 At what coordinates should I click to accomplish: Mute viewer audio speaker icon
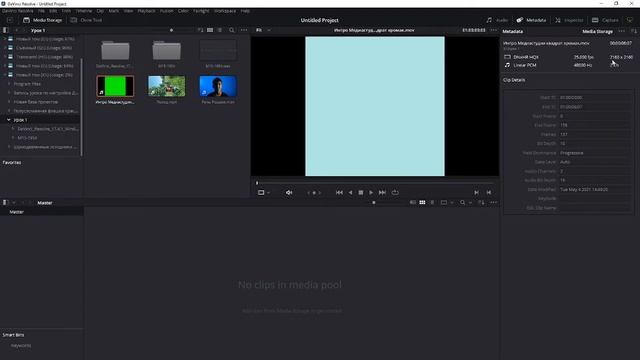tap(289, 193)
